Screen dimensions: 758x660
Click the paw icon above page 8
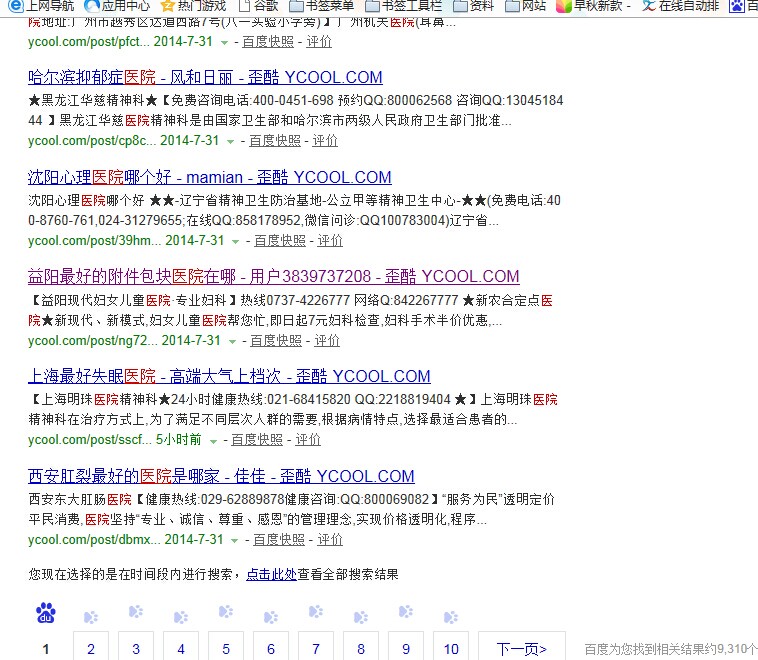[361, 617]
